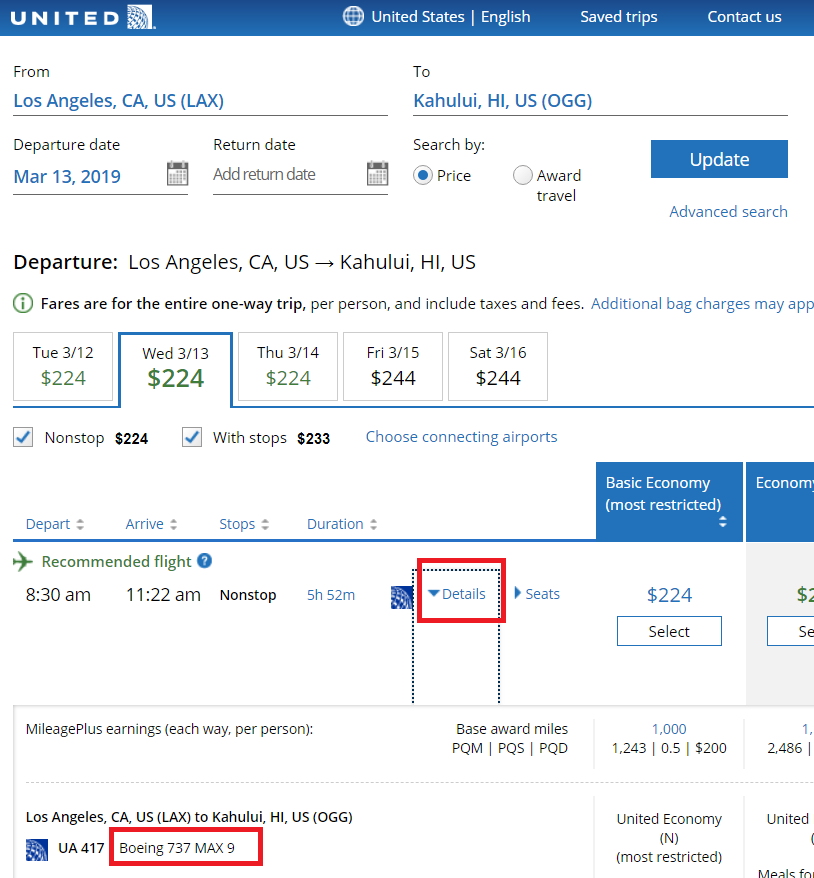814x878 pixels.
Task: Click the Recommended flight help question icon
Action: click(205, 561)
